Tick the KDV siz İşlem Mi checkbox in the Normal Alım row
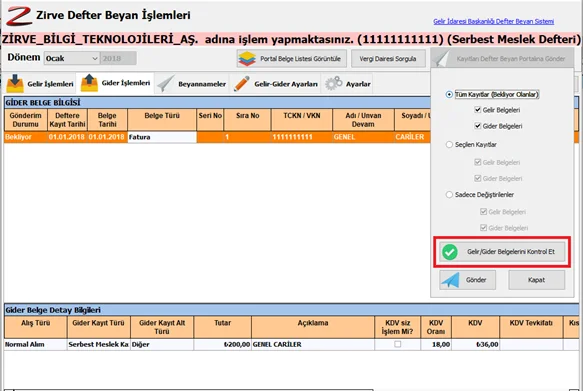The image size is (583, 391). [397, 344]
